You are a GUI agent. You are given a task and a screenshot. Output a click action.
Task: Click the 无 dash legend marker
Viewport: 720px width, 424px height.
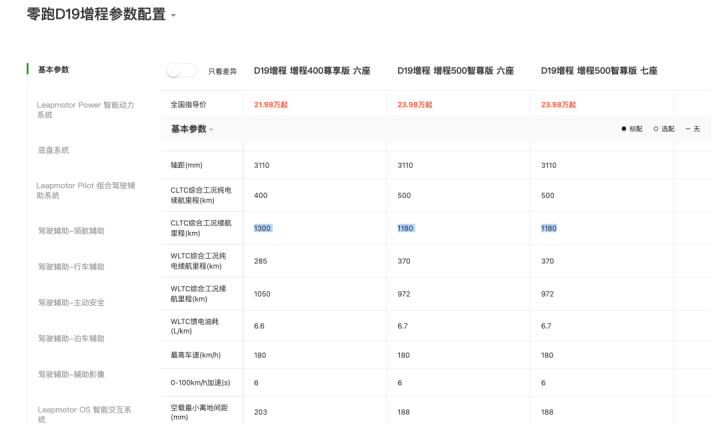click(x=687, y=129)
